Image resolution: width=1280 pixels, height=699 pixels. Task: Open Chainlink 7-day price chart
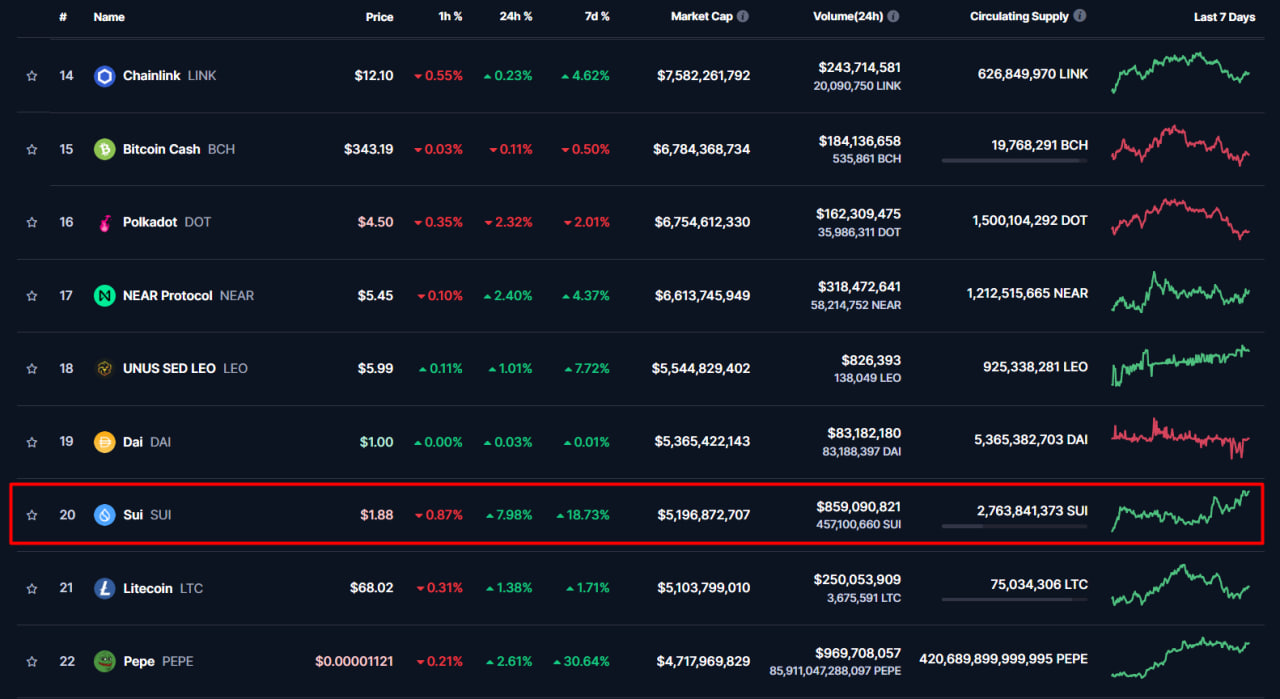tap(1181, 73)
